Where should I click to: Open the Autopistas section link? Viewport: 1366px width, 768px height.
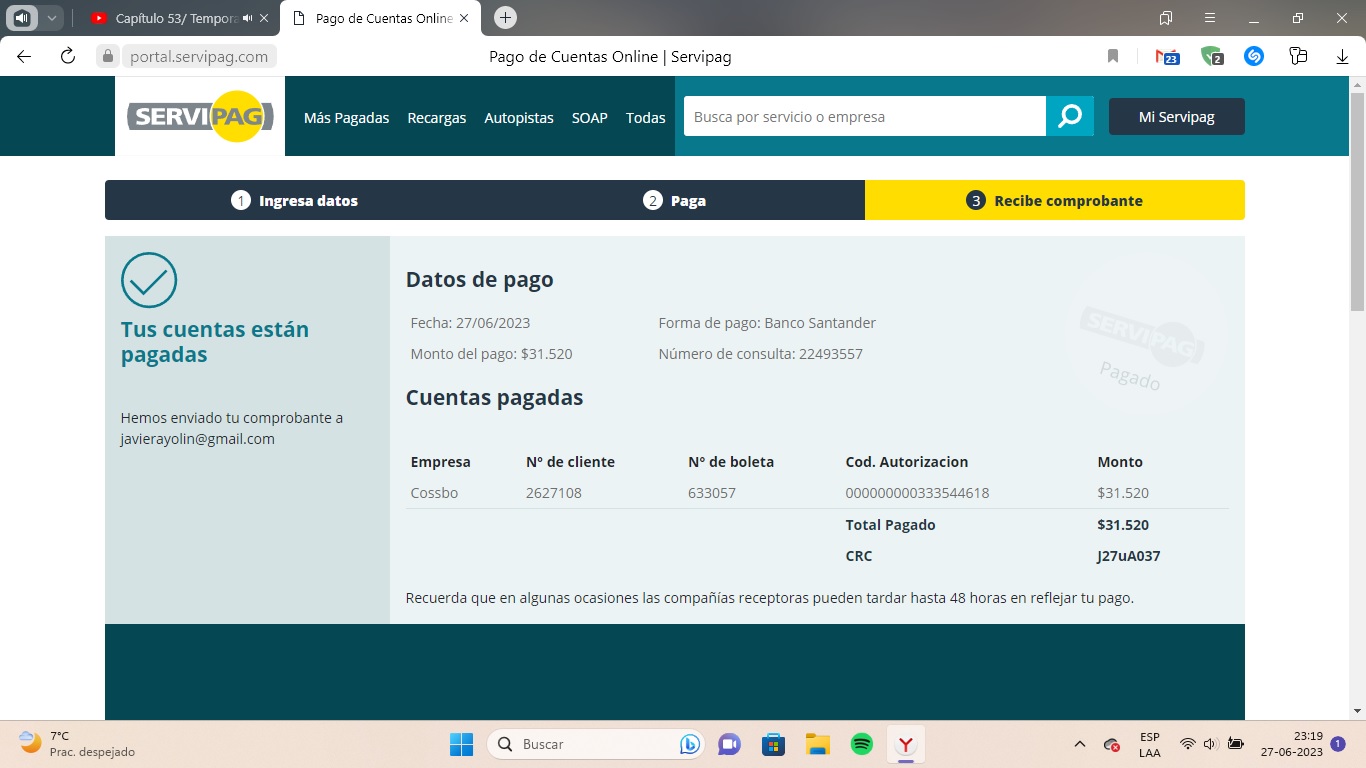518,117
